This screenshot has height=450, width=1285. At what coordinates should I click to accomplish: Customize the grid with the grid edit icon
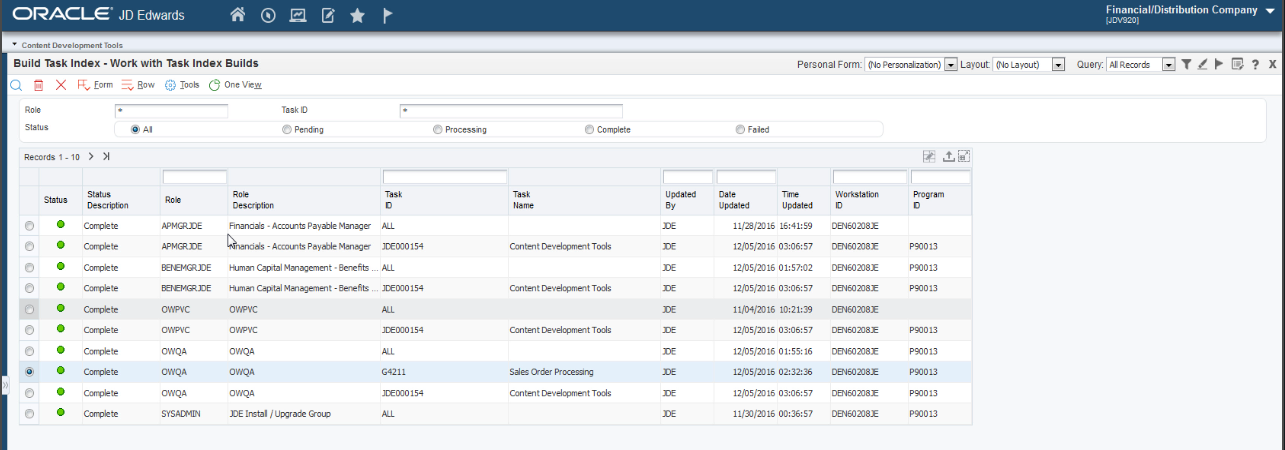(928, 156)
